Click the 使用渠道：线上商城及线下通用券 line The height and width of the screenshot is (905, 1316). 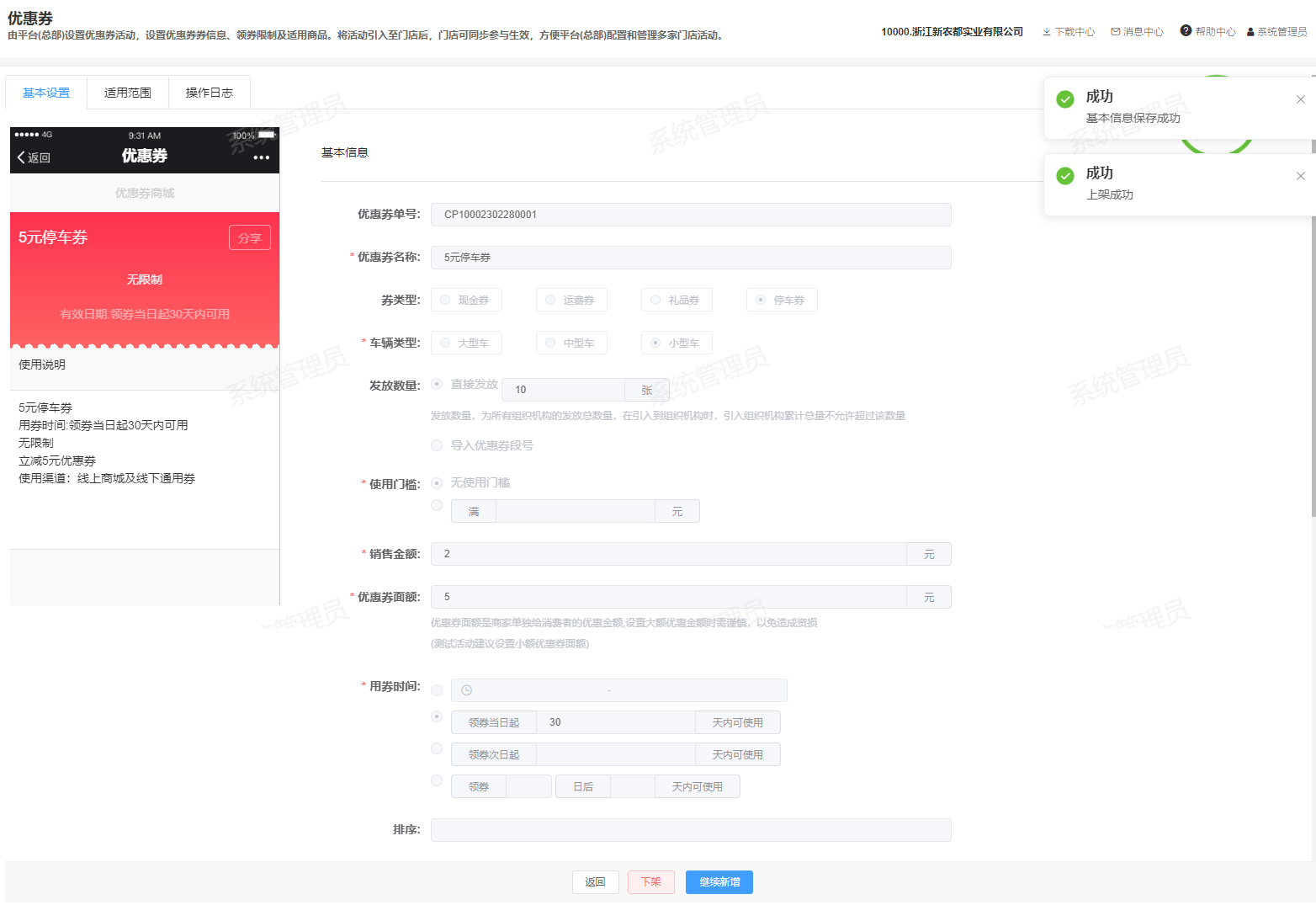point(107,478)
